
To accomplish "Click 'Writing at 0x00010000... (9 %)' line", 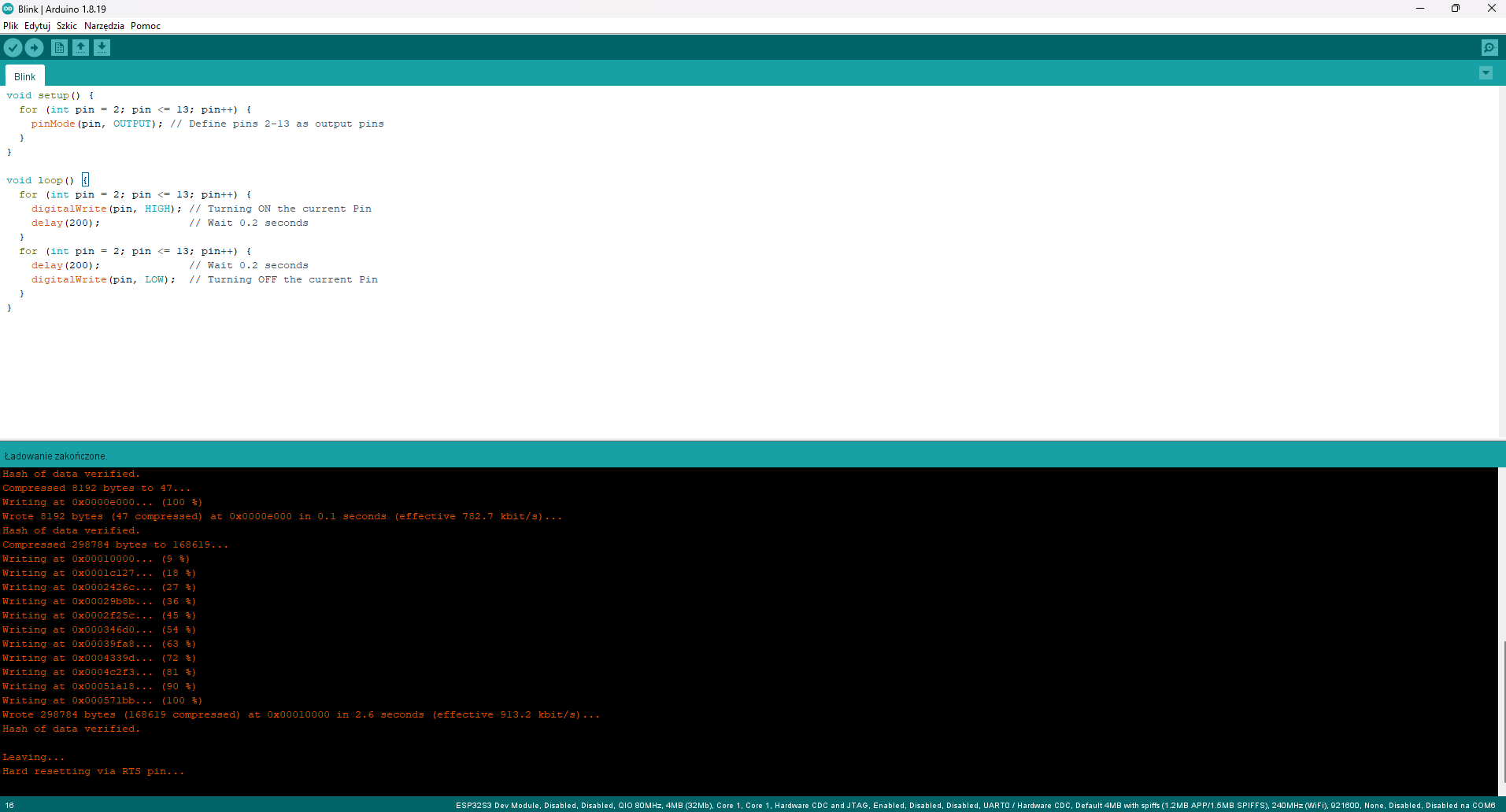I will tap(96, 559).
